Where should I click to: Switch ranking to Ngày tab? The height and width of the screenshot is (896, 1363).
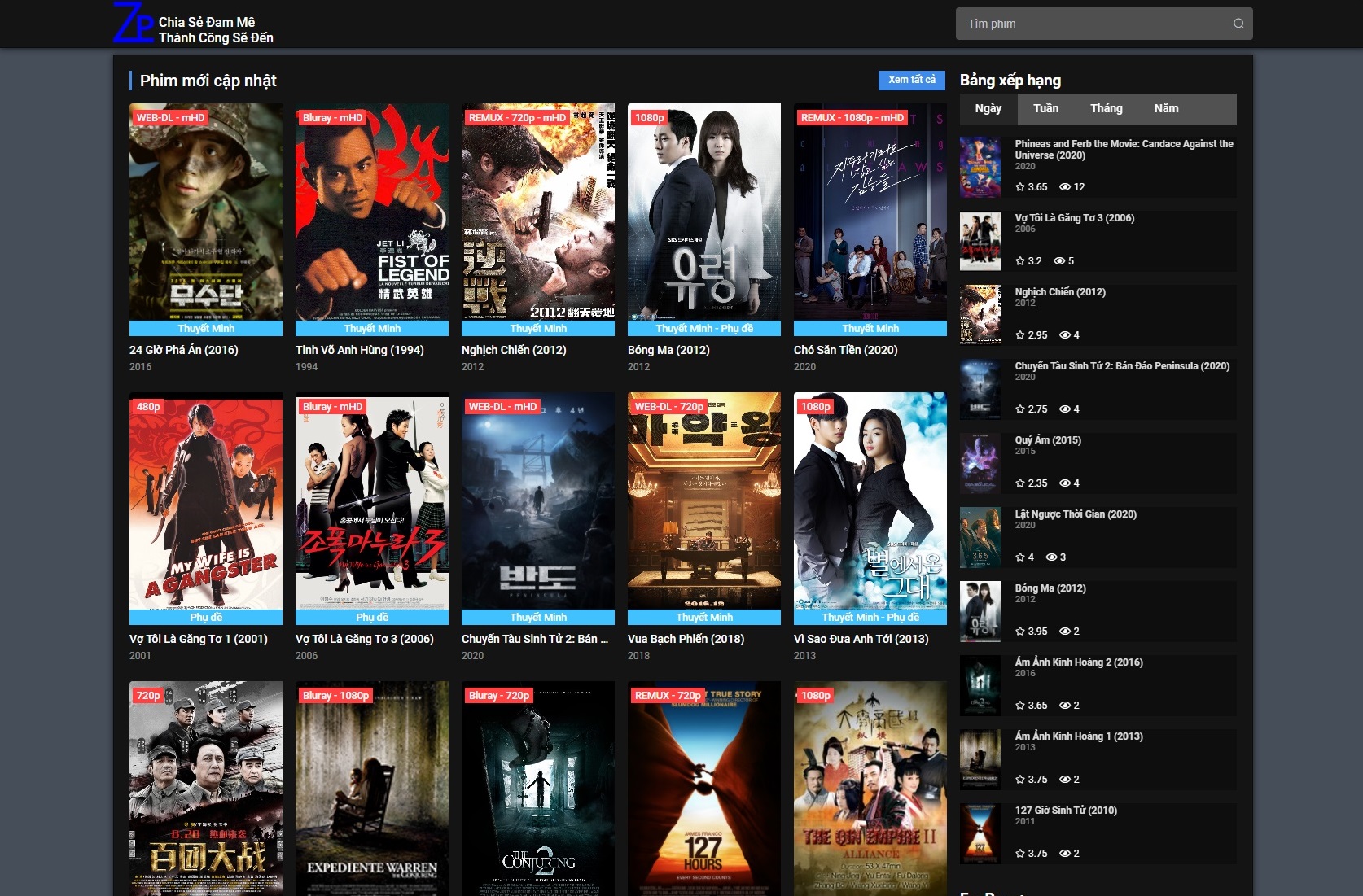tap(988, 109)
